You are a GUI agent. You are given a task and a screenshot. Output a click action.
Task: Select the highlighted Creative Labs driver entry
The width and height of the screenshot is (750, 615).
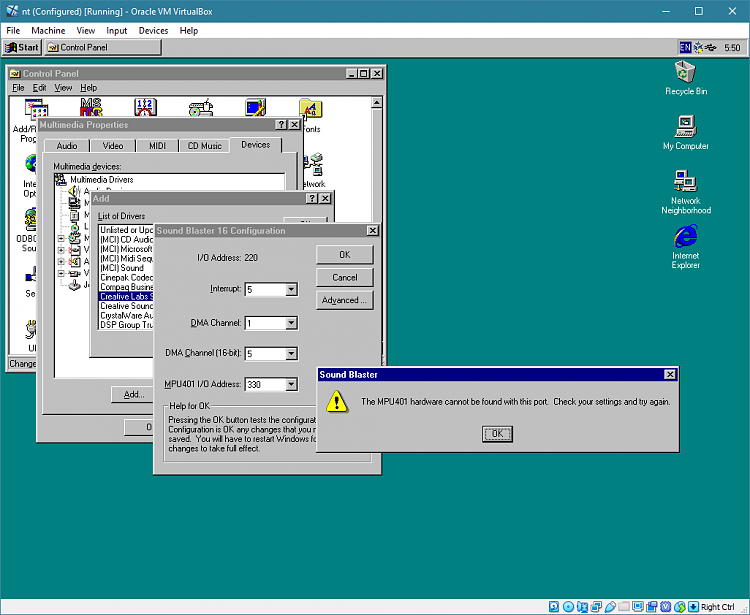126,297
